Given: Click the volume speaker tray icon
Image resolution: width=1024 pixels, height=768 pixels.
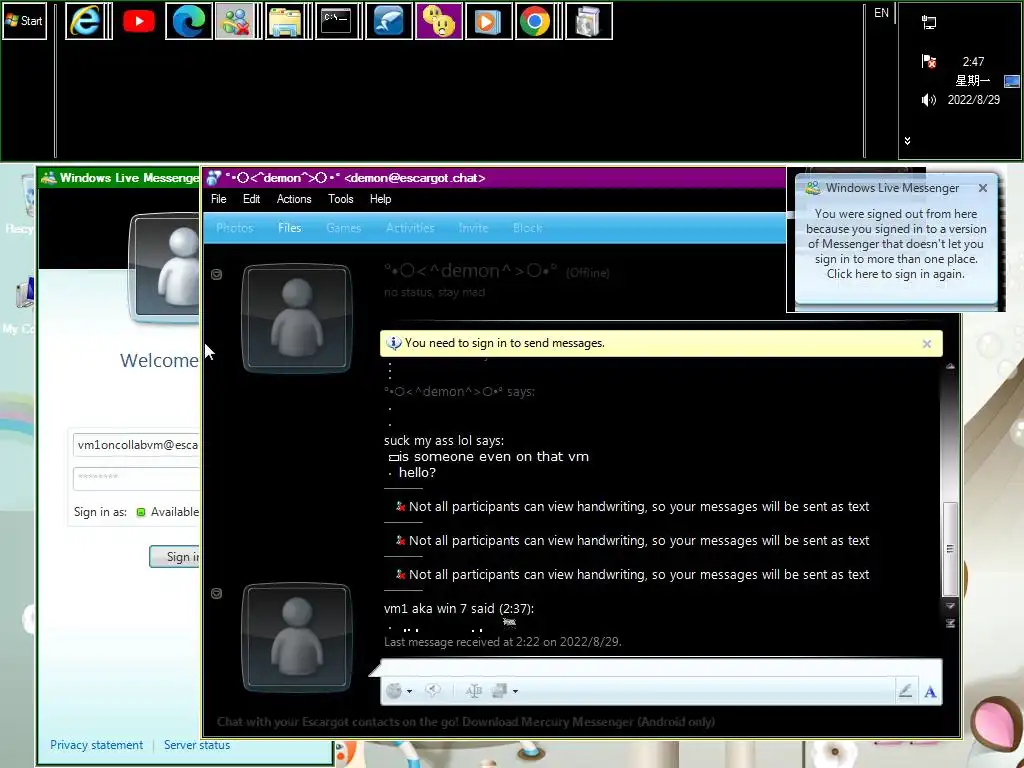Looking at the screenshot, I should [x=928, y=100].
